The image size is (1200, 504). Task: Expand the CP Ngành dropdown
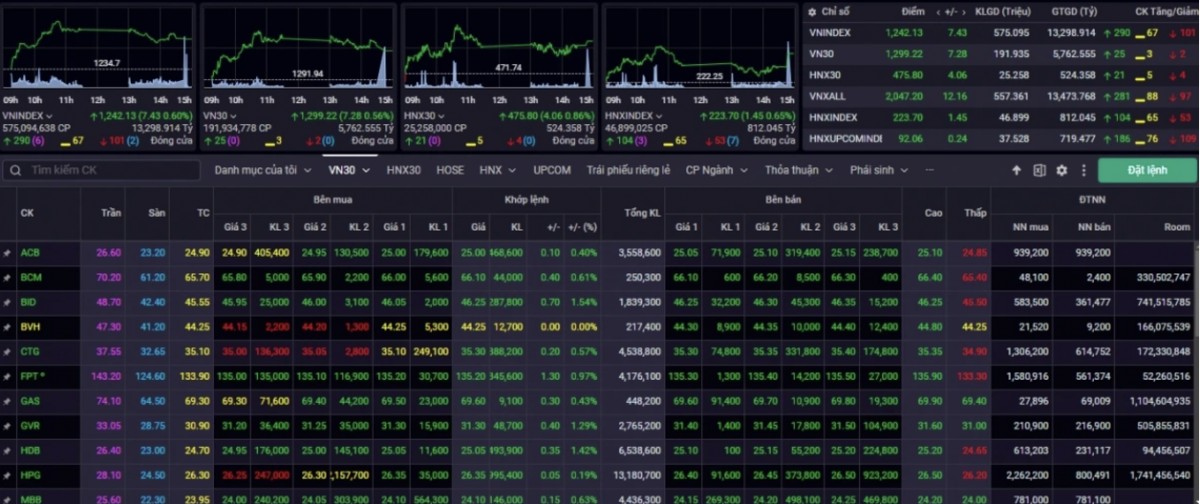716,171
